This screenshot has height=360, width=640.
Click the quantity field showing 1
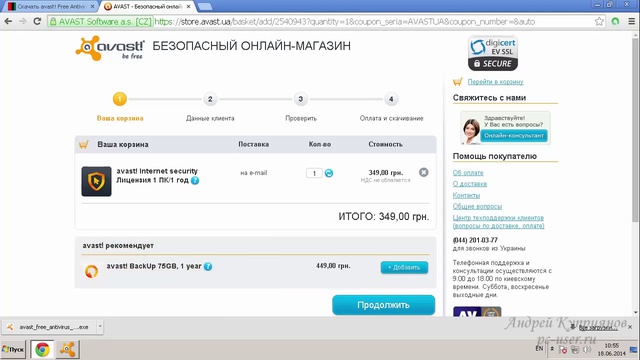tap(314, 173)
